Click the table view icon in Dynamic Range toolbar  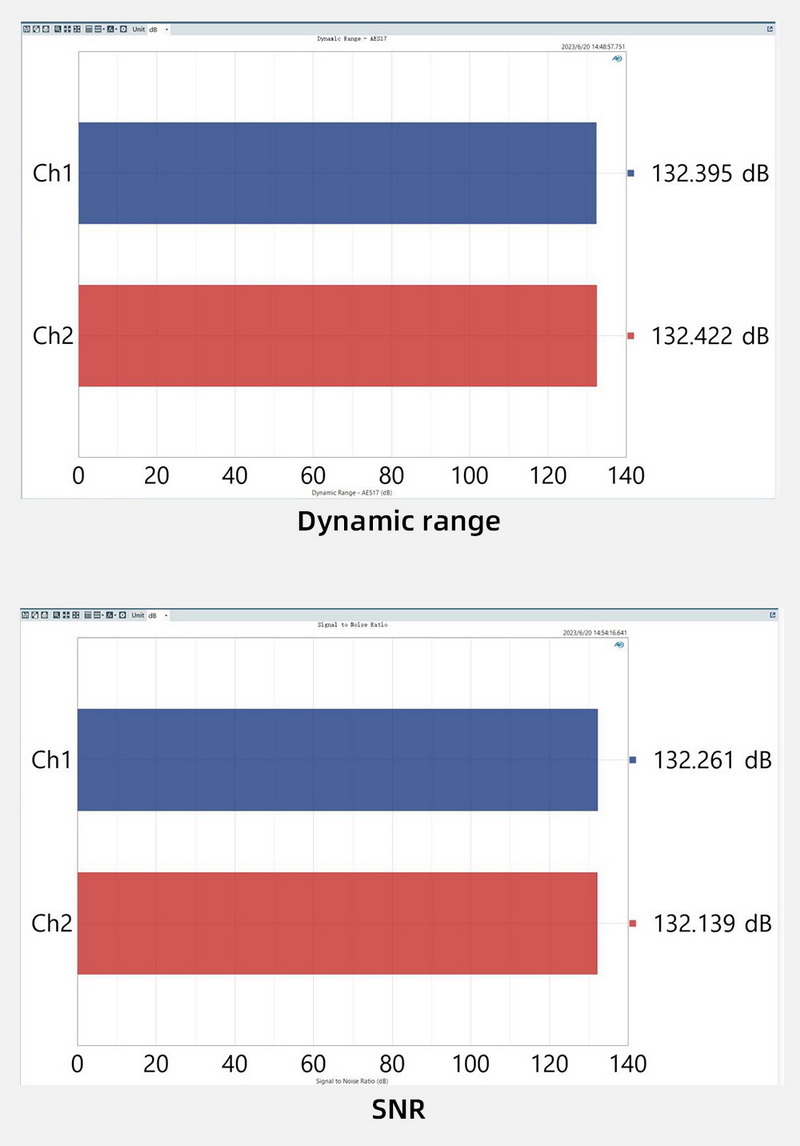(89, 29)
